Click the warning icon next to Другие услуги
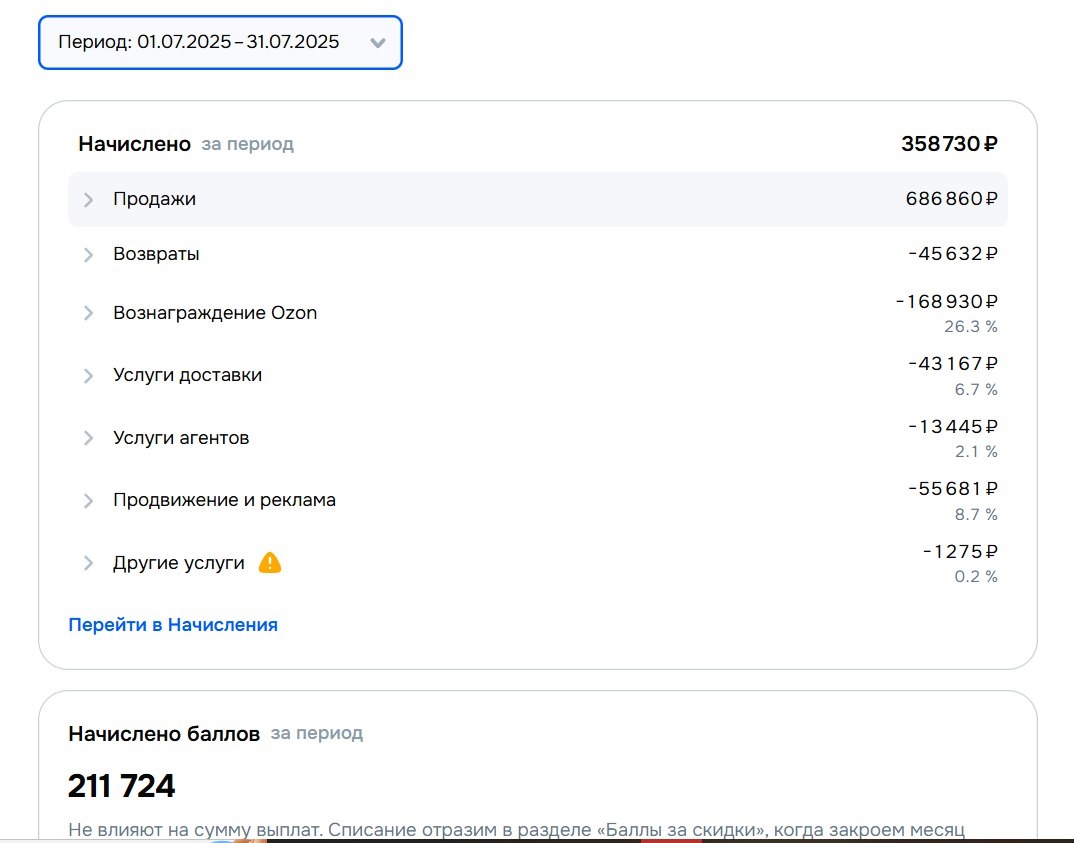1074x843 pixels. 270,562
